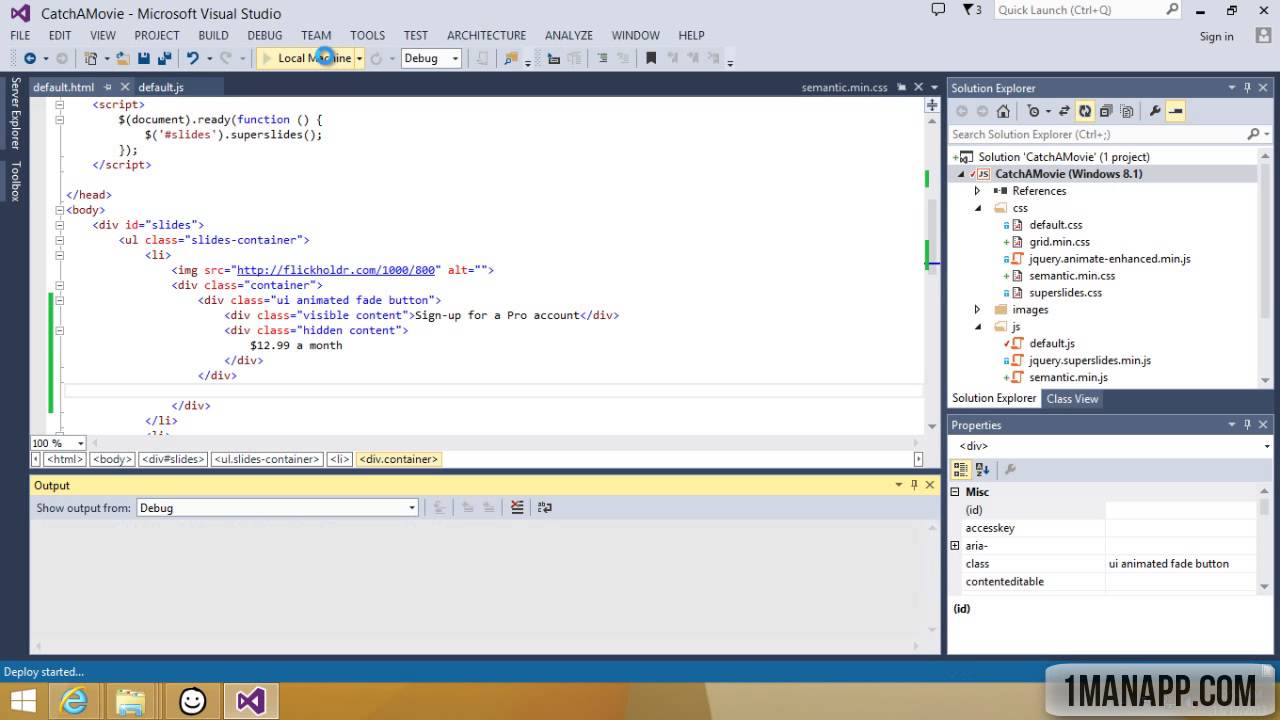Toggle auto-hide pin on Output panel
Screen dimensions: 1280x720
click(914, 485)
